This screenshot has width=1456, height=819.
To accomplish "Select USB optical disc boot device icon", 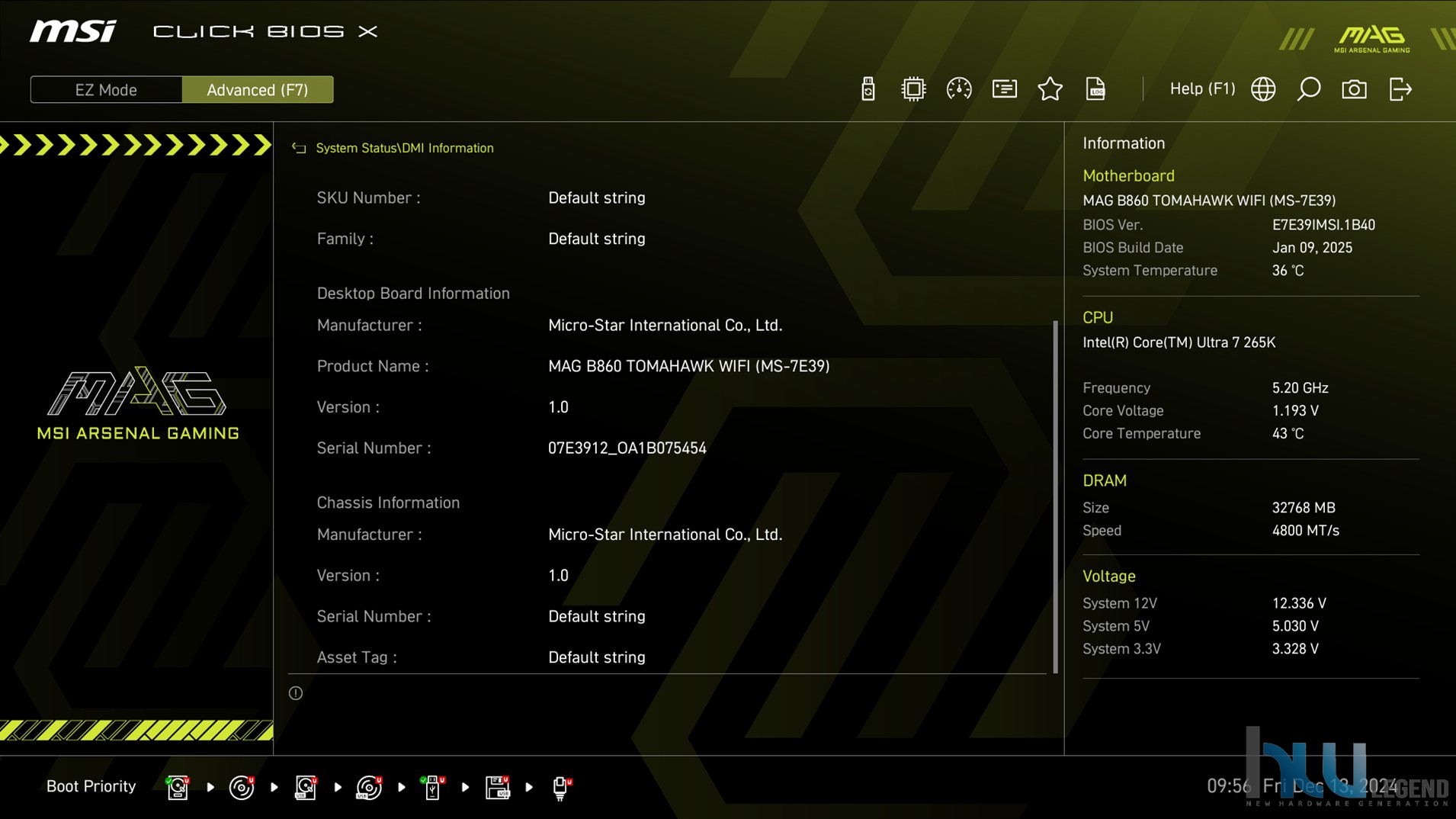I will coord(369,787).
